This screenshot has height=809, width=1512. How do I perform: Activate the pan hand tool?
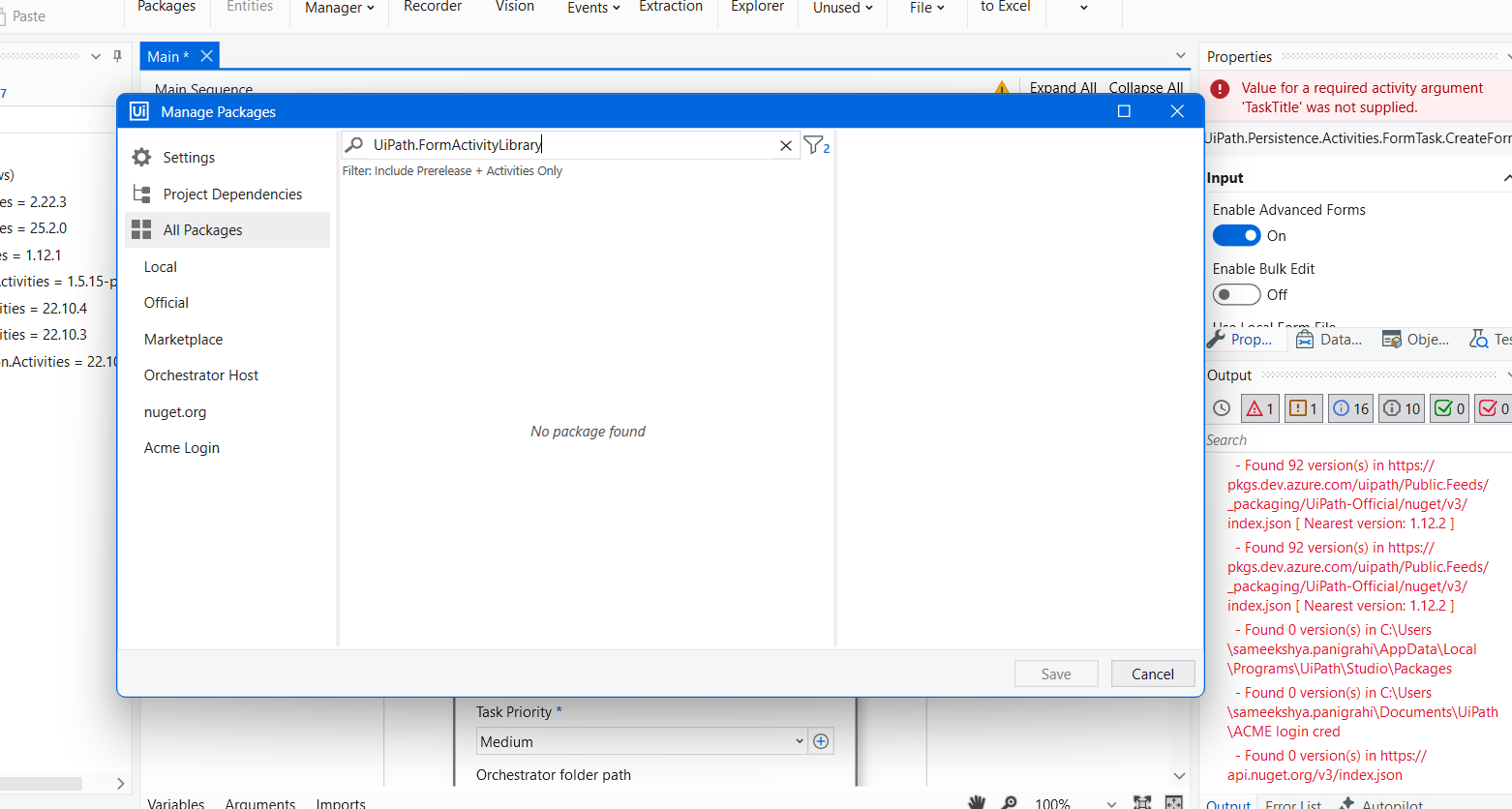pyautogui.click(x=977, y=802)
